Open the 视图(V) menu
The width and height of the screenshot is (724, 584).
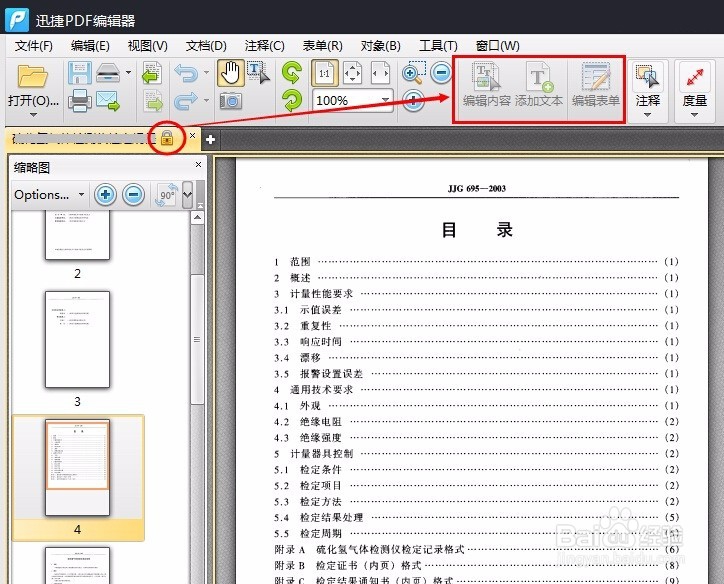pos(147,46)
